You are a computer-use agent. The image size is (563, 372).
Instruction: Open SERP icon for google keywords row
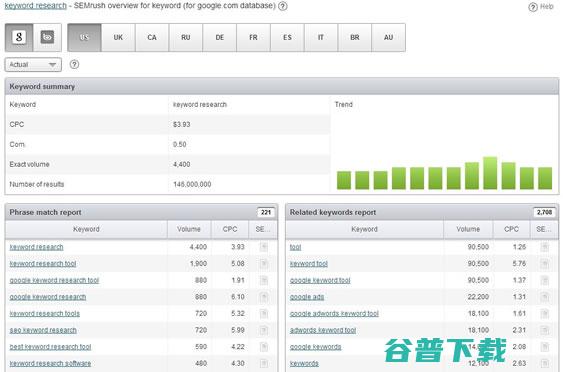(x=544, y=347)
